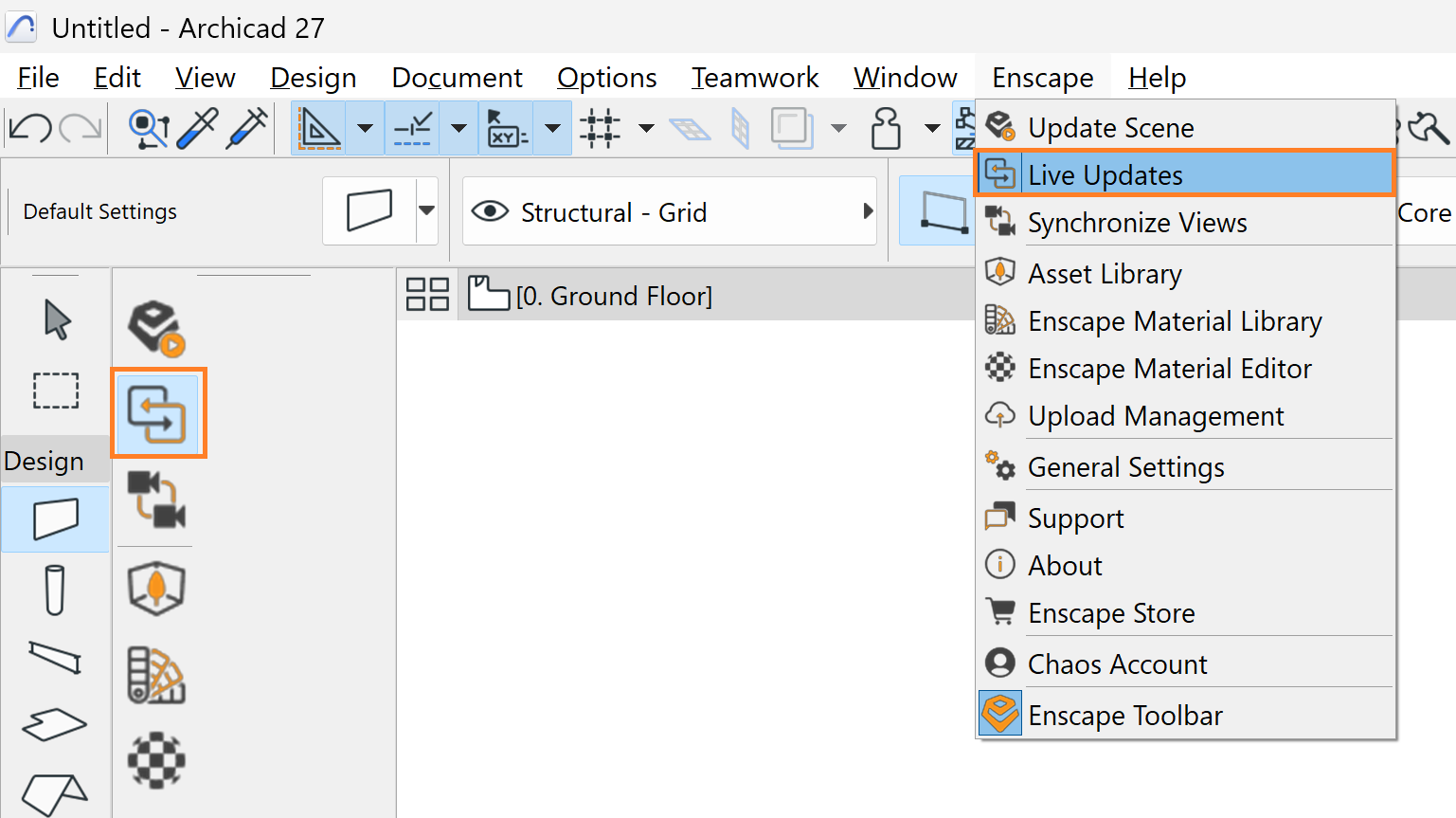The image size is (1456, 818).
Task: Open Material Editor checkered icon in Enscape toolbar
Action: pyautogui.click(x=156, y=760)
